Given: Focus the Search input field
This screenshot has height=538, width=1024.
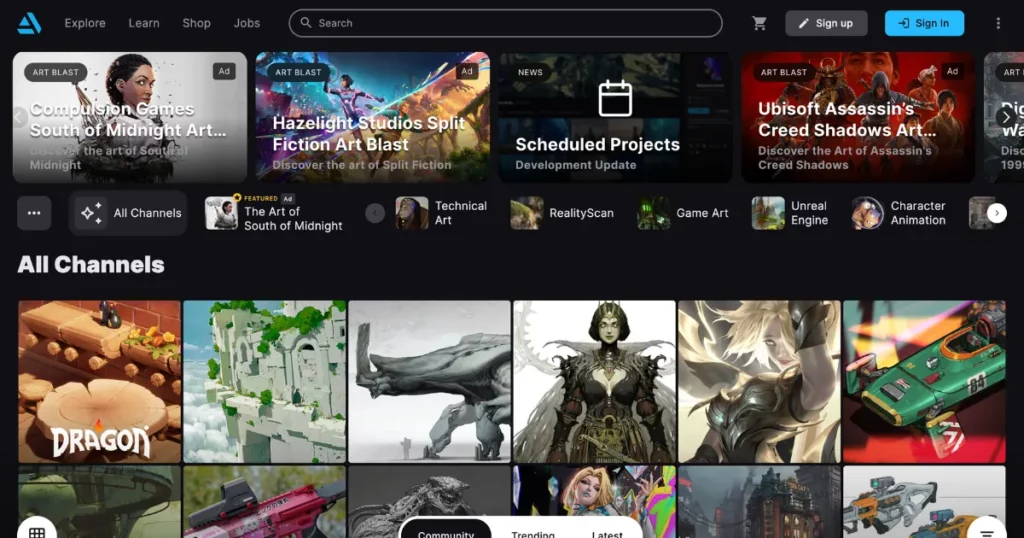Looking at the screenshot, I should coord(505,23).
